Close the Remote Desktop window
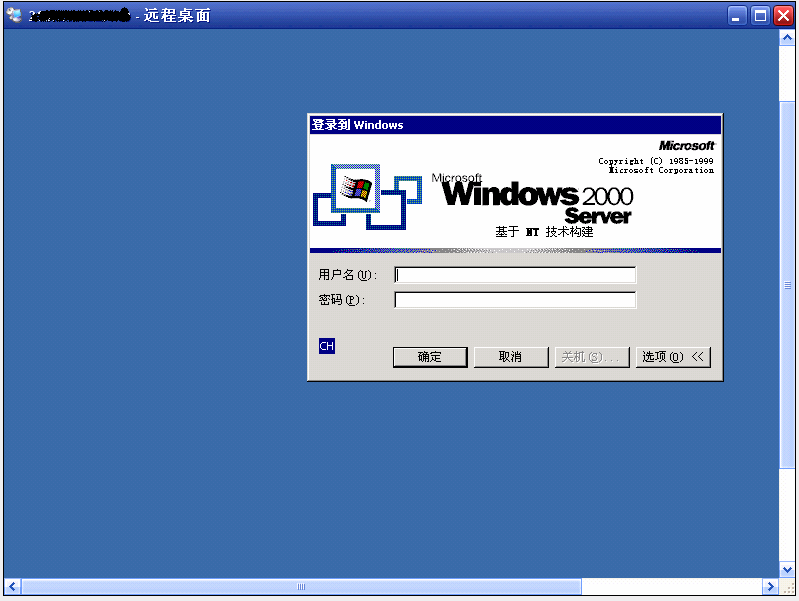Screen dimensions: 799x601 [x=783, y=16]
